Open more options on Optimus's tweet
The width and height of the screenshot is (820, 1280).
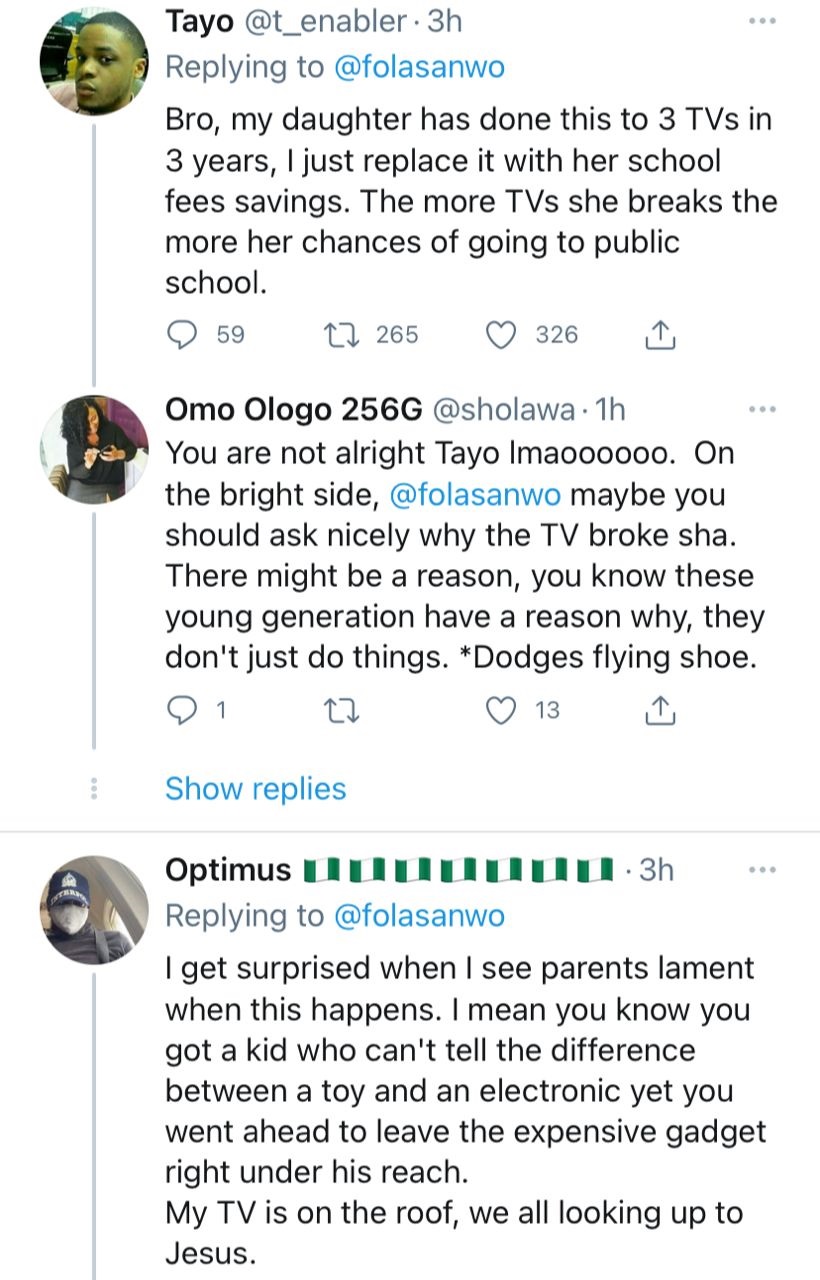[762, 870]
